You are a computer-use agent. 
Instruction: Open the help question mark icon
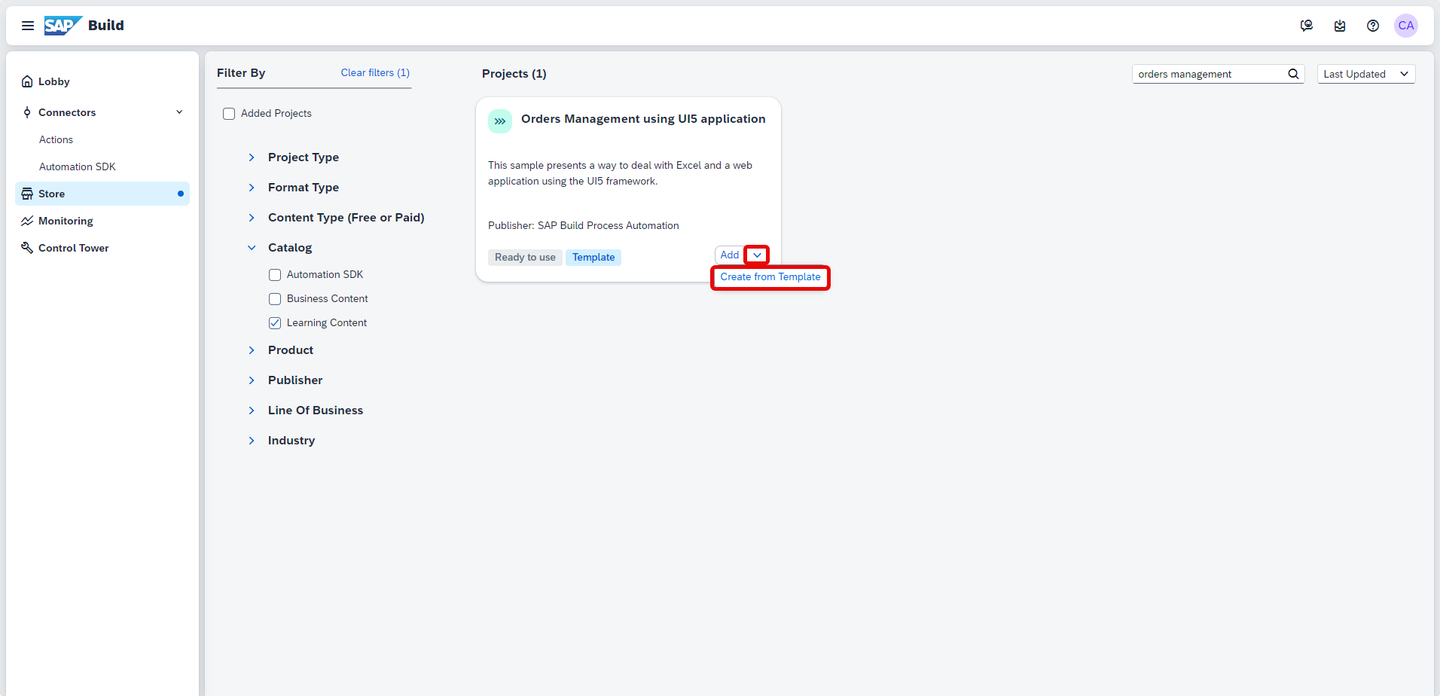point(1373,26)
